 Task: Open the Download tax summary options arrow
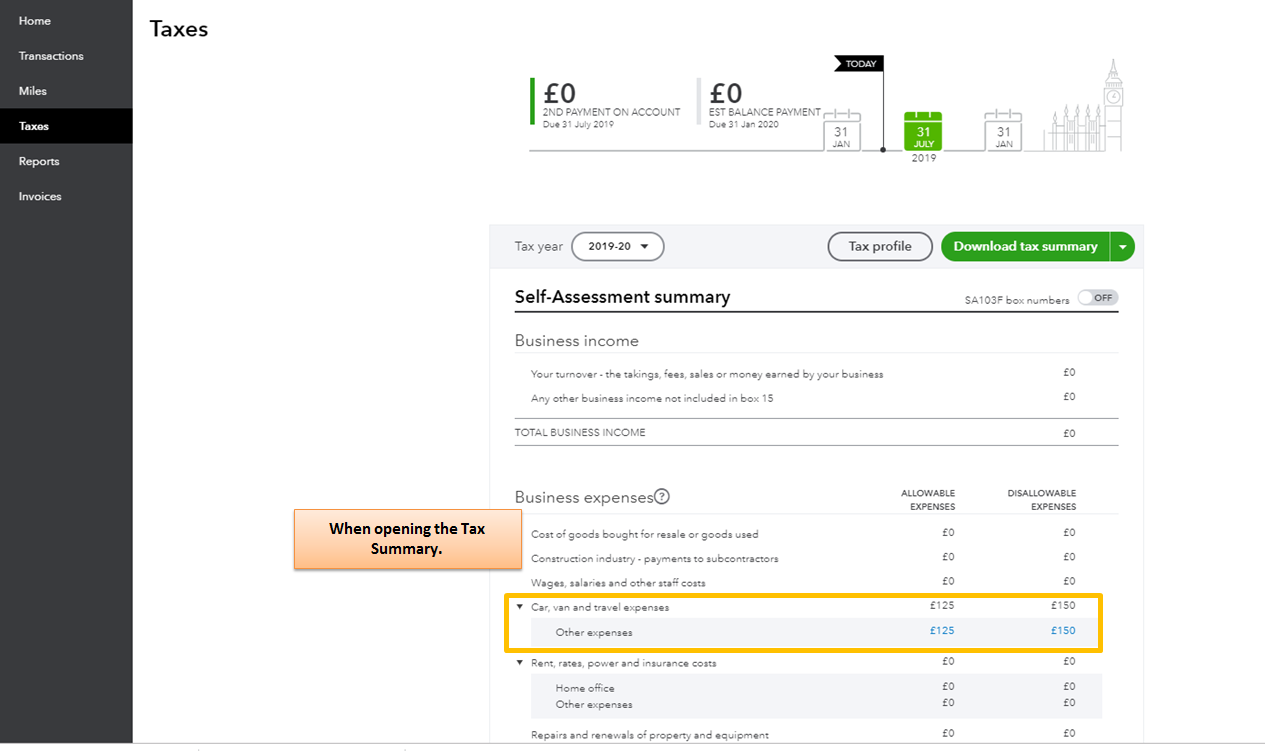coord(1122,246)
